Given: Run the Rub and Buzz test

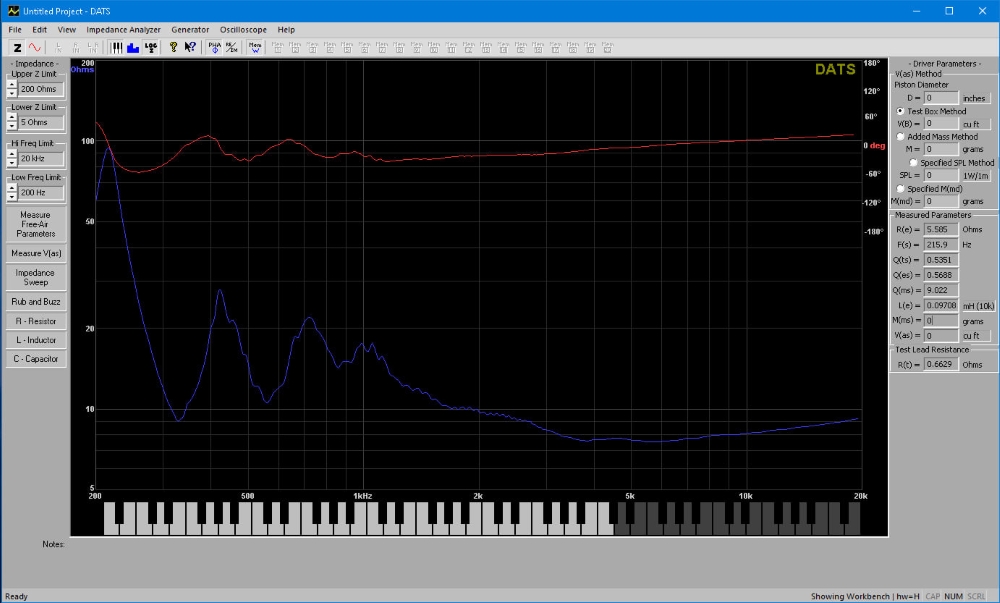Looking at the screenshot, I should (36, 302).
